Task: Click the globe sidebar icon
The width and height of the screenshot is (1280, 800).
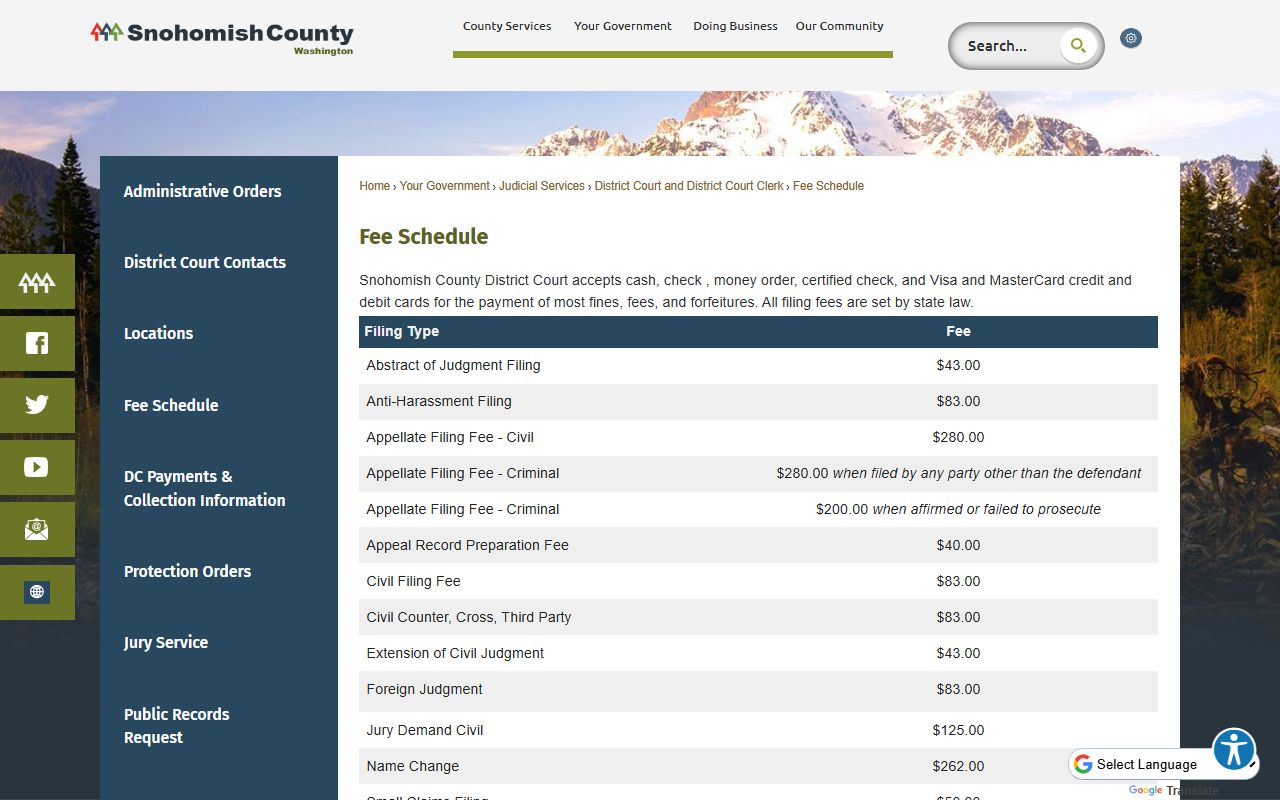Action: [x=37, y=592]
